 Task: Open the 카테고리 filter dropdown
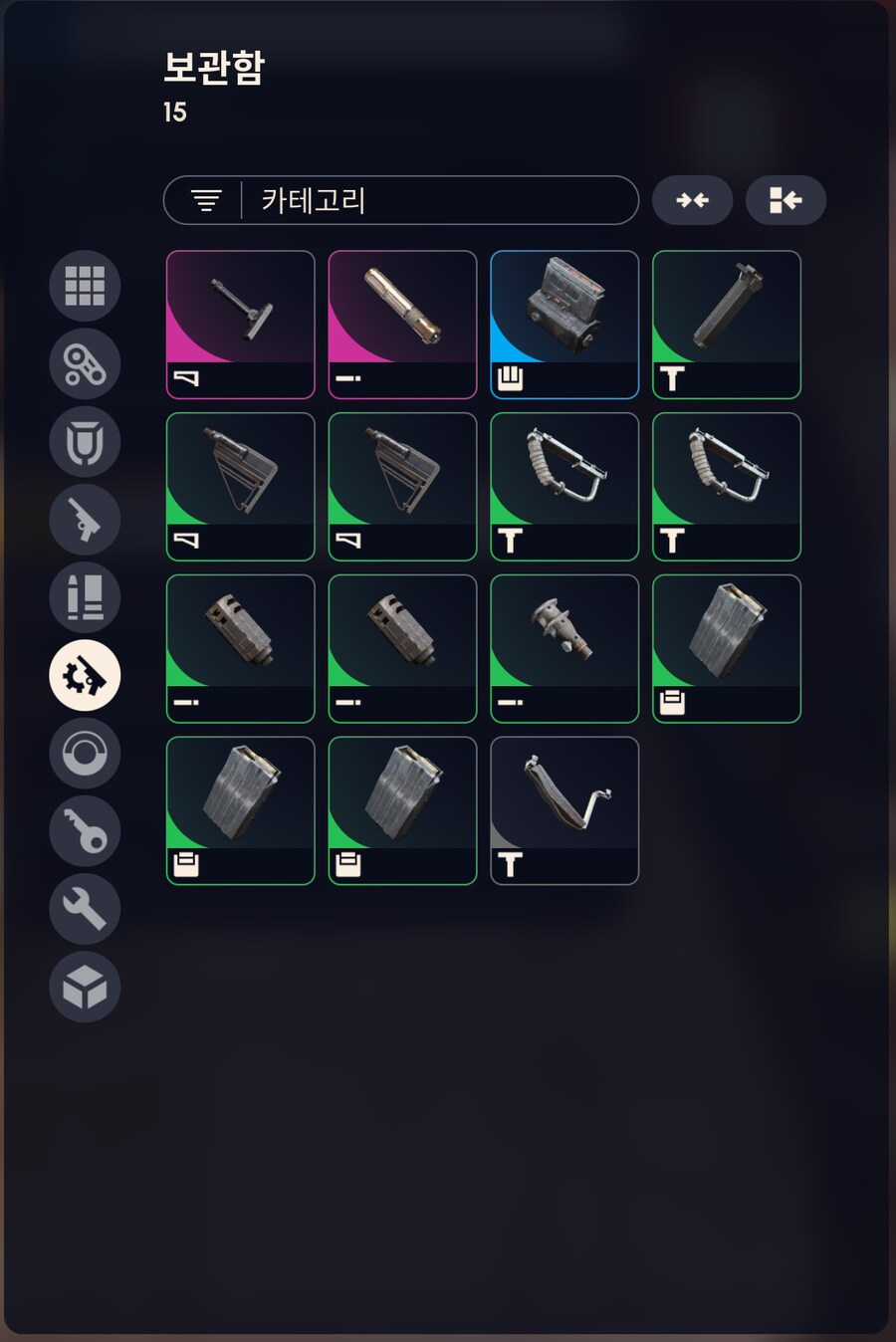pyautogui.click(x=401, y=200)
